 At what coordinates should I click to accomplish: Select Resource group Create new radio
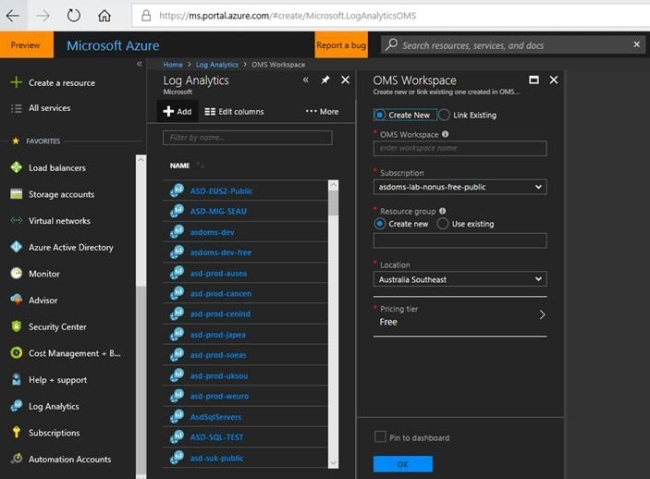tap(379, 224)
